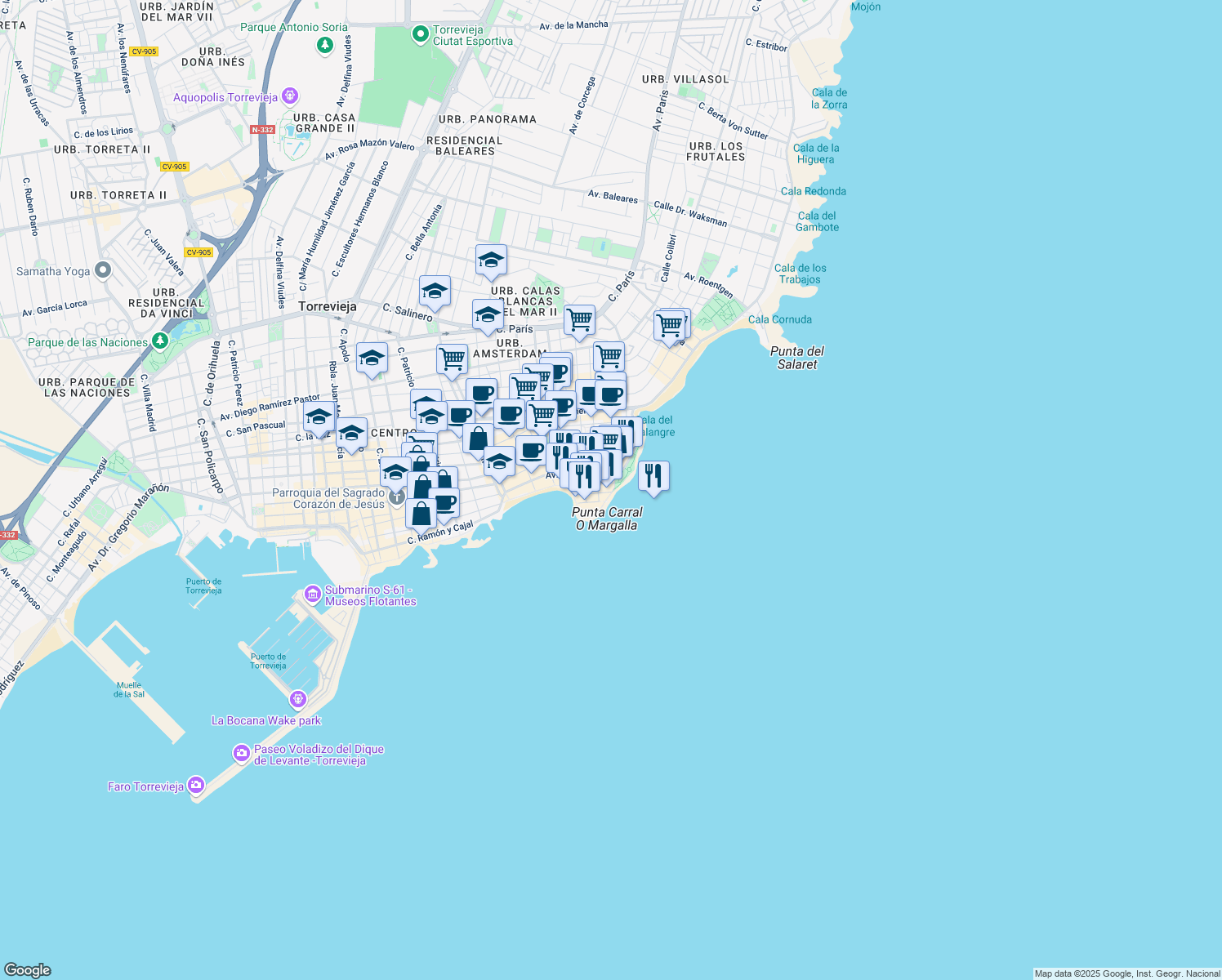The width and height of the screenshot is (1222, 980).
Task: Click the restaurant marker on the coast near Punta Carral
Action: pyautogui.click(x=653, y=477)
